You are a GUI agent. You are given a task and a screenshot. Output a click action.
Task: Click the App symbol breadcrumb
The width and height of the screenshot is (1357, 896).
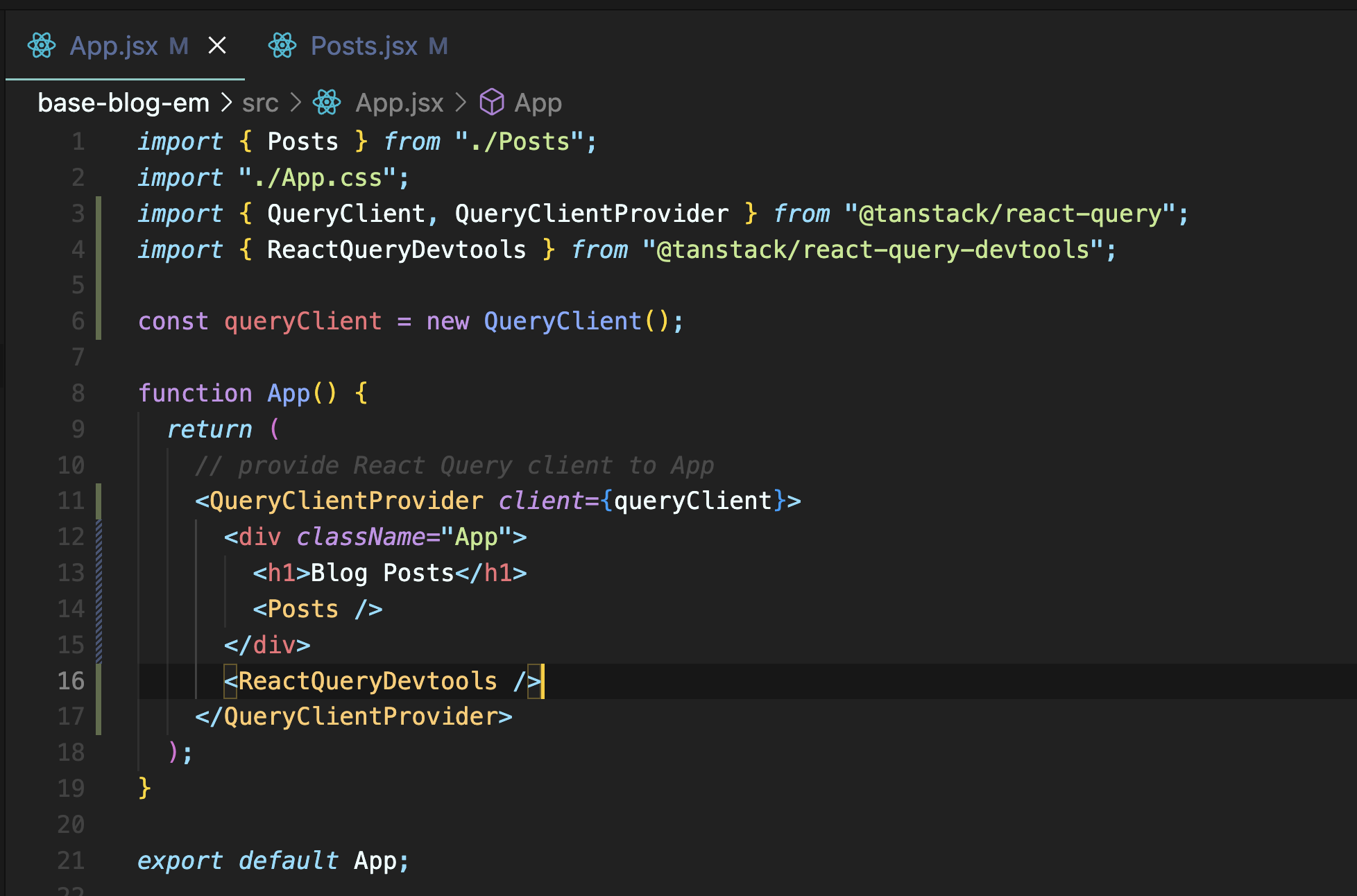pyautogui.click(x=538, y=103)
